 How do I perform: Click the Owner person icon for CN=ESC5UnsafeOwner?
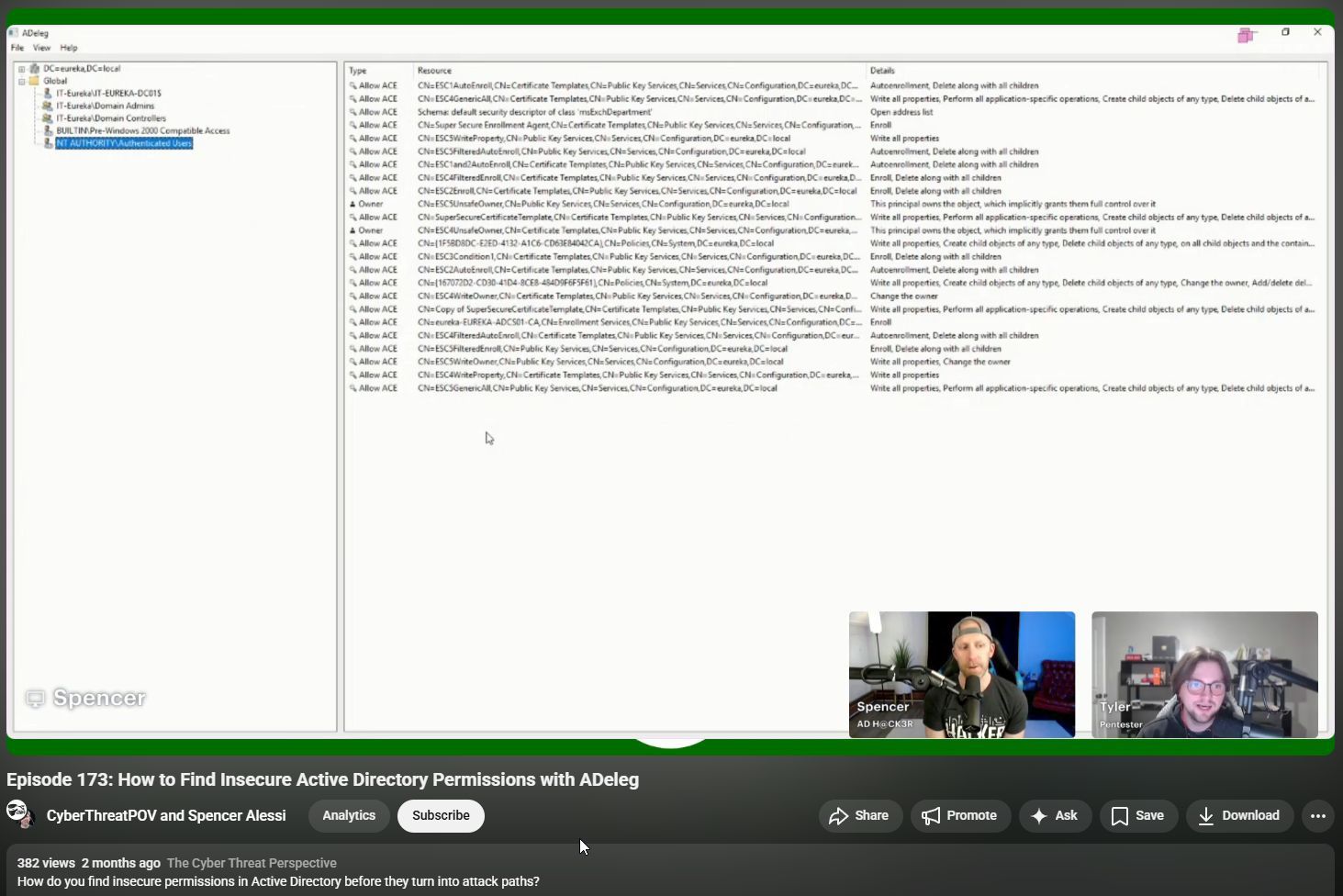(353, 204)
